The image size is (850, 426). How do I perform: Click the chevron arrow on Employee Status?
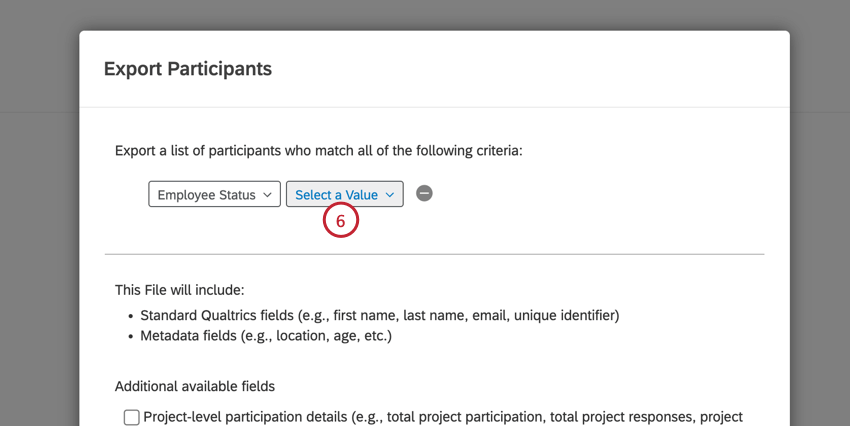tap(268, 195)
